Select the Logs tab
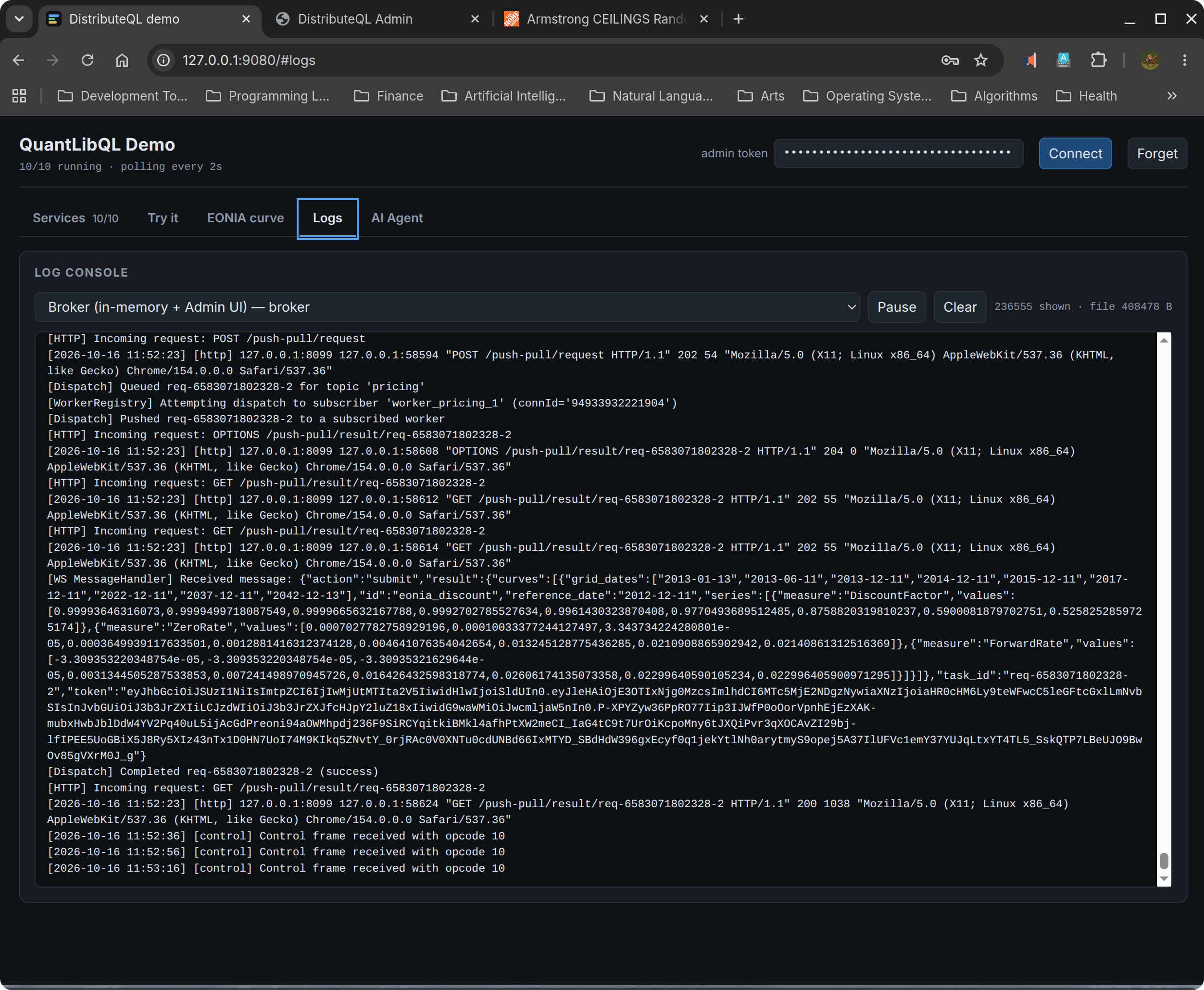Viewport: 1204px width, 990px height. click(328, 218)
